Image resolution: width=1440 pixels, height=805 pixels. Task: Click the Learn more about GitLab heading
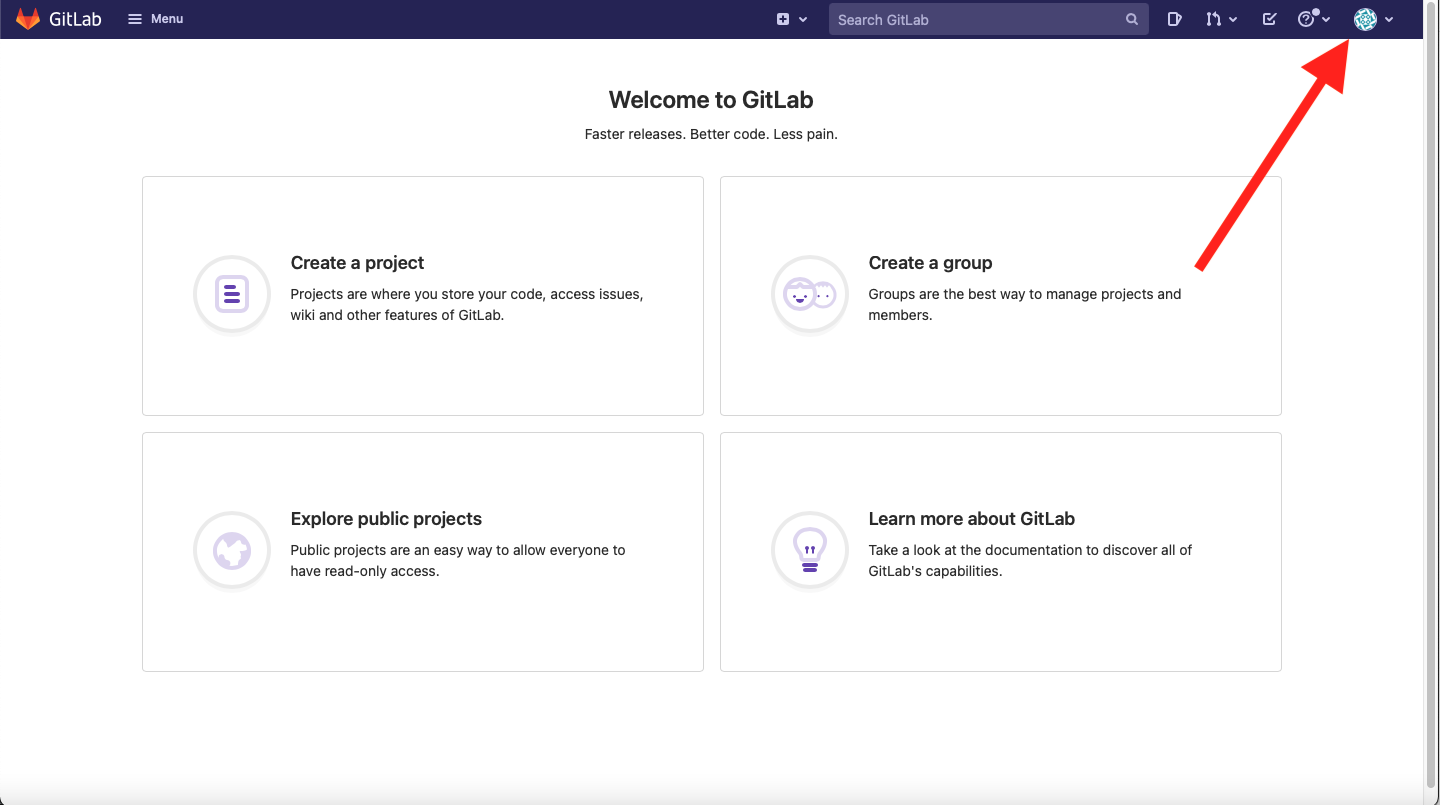pyautogui.click(x=971, y=519)
